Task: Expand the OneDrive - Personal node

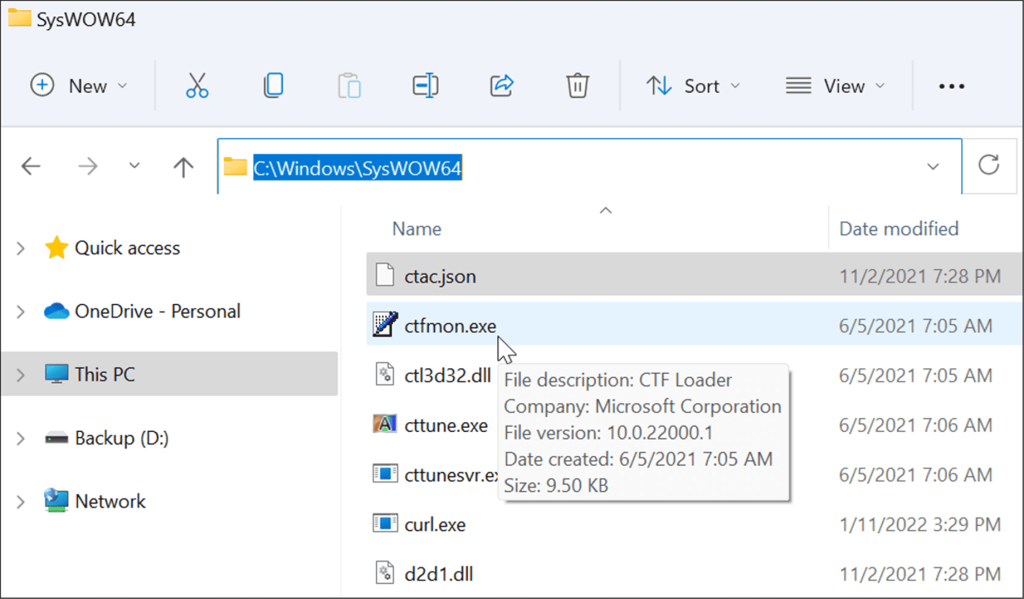Action: (21, 312)
